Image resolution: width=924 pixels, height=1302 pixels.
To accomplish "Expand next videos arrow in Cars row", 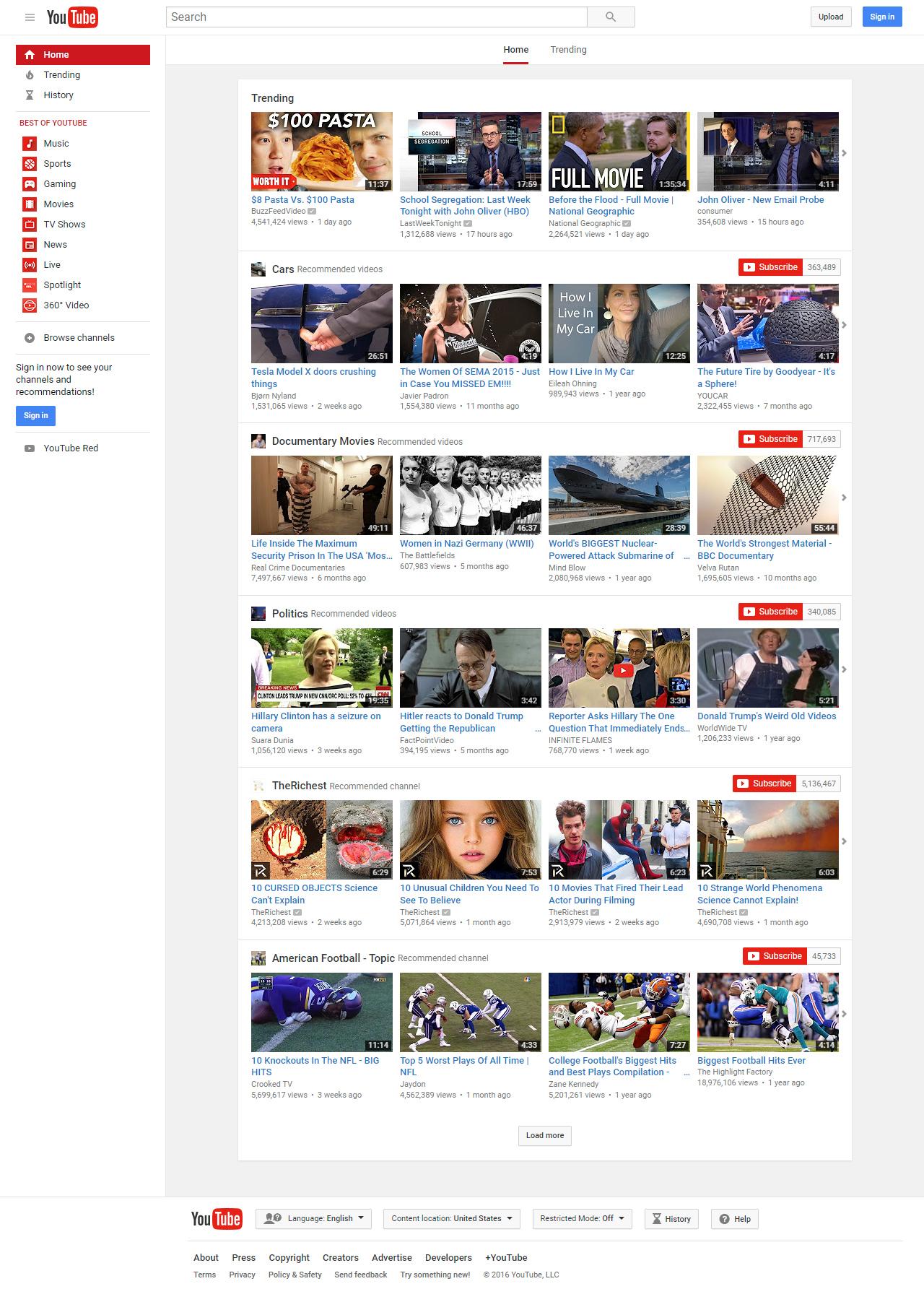I will tap(844, 325).
